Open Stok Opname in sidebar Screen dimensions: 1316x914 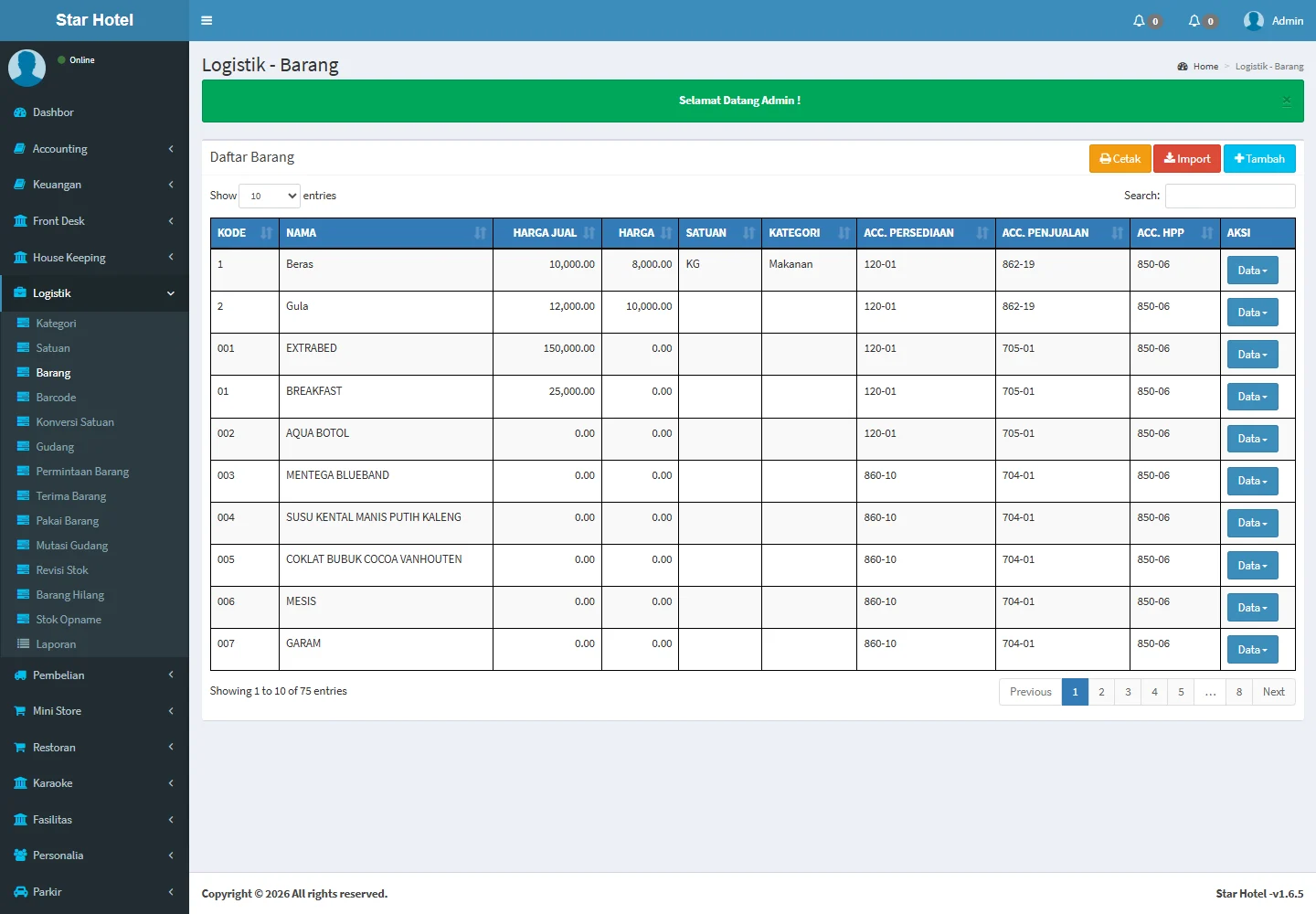click(x=68, y=620)
